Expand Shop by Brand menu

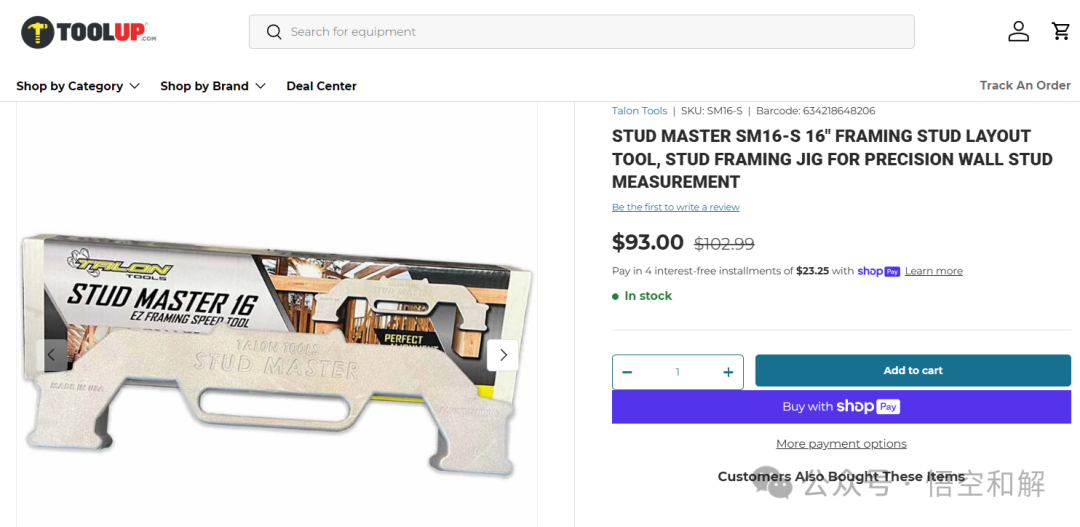213,86
